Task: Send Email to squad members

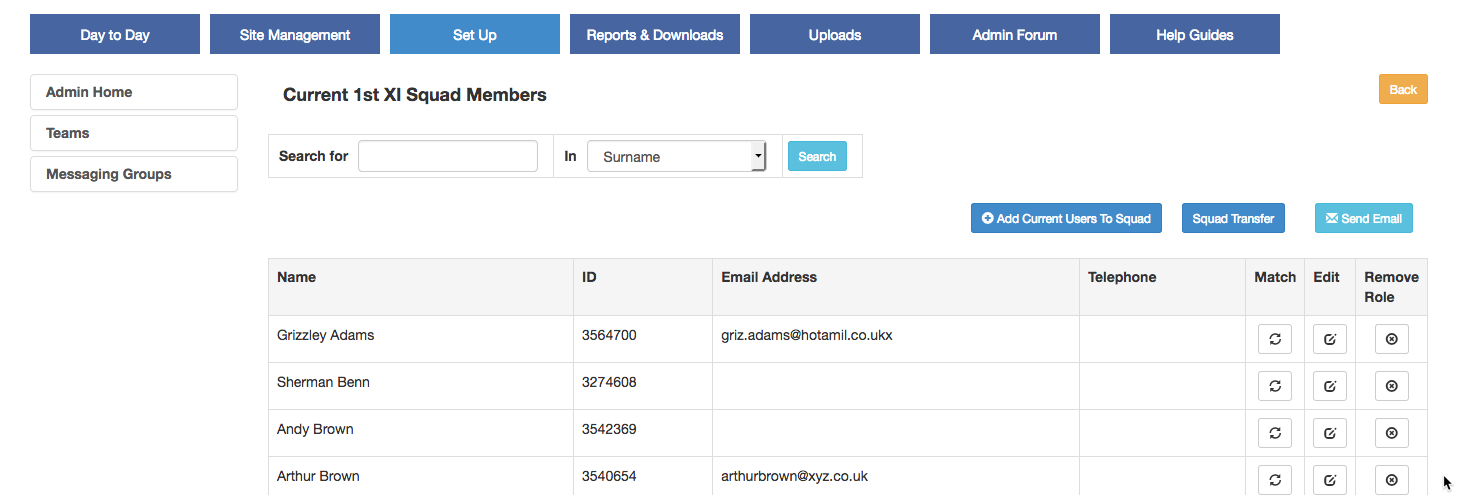Action: [x=1363, y=219]
